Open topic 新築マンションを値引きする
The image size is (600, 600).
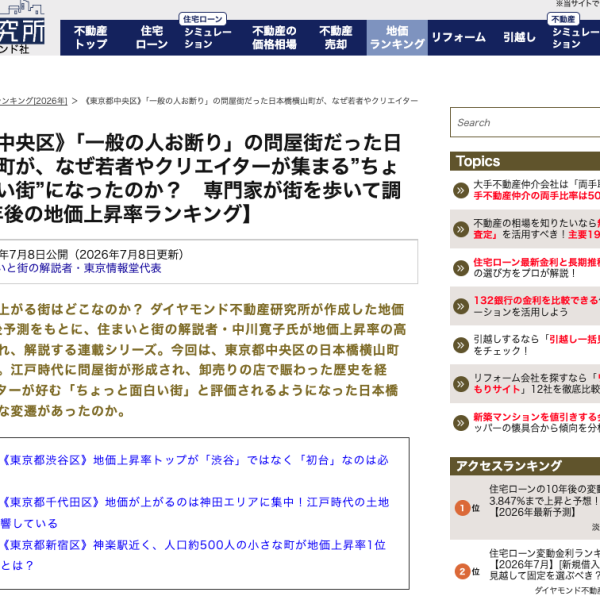(x=536, y=422)
